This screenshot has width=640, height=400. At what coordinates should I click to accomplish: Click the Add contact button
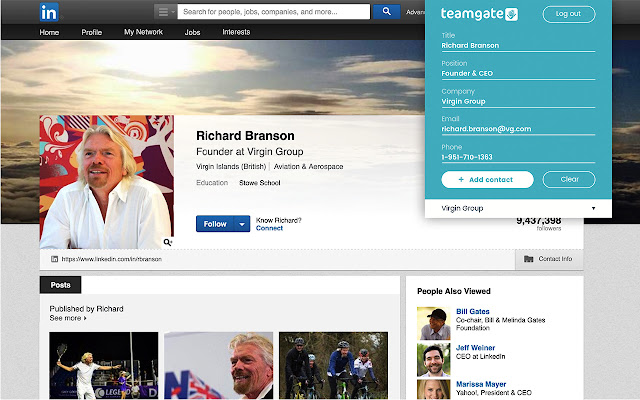tap(487, 180)
